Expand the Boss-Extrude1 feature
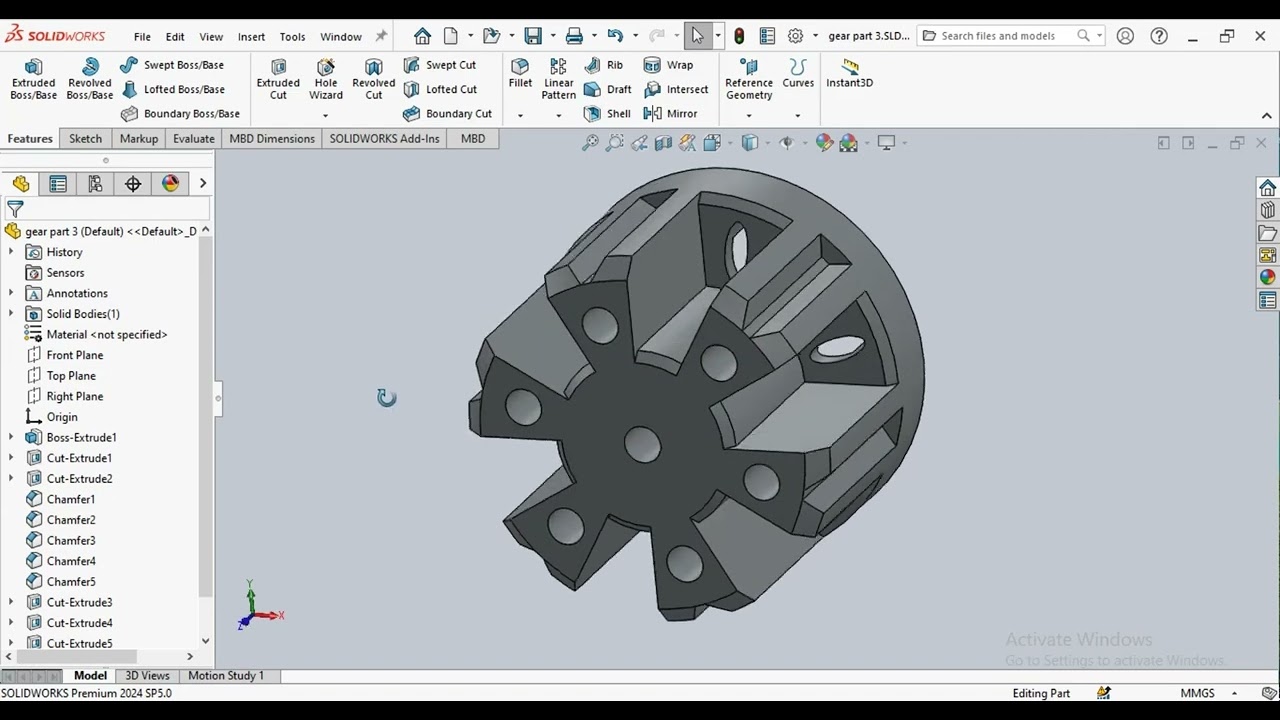 [x=11, y=437]
